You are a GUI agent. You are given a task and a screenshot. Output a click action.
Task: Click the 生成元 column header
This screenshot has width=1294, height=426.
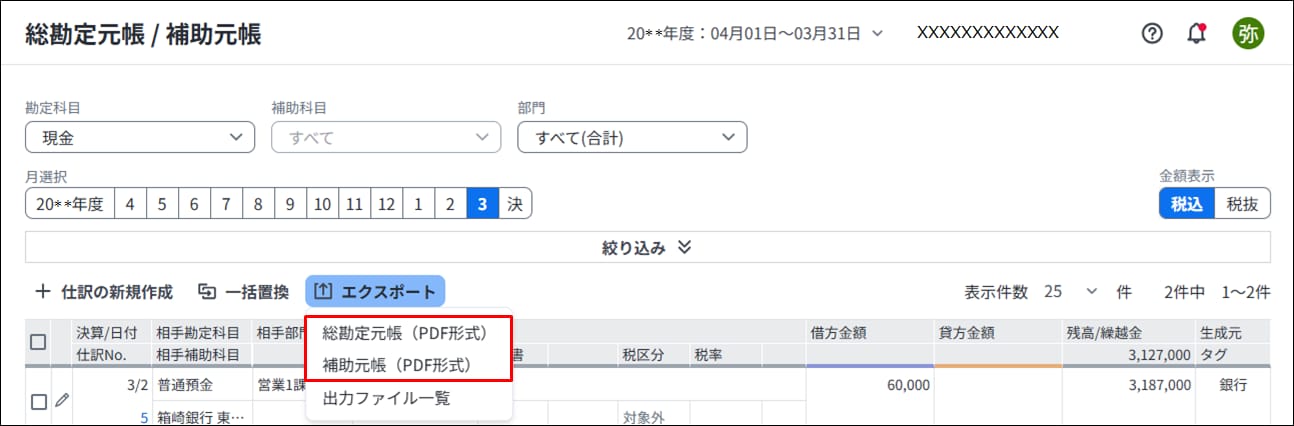click(x=1220, y=333)
